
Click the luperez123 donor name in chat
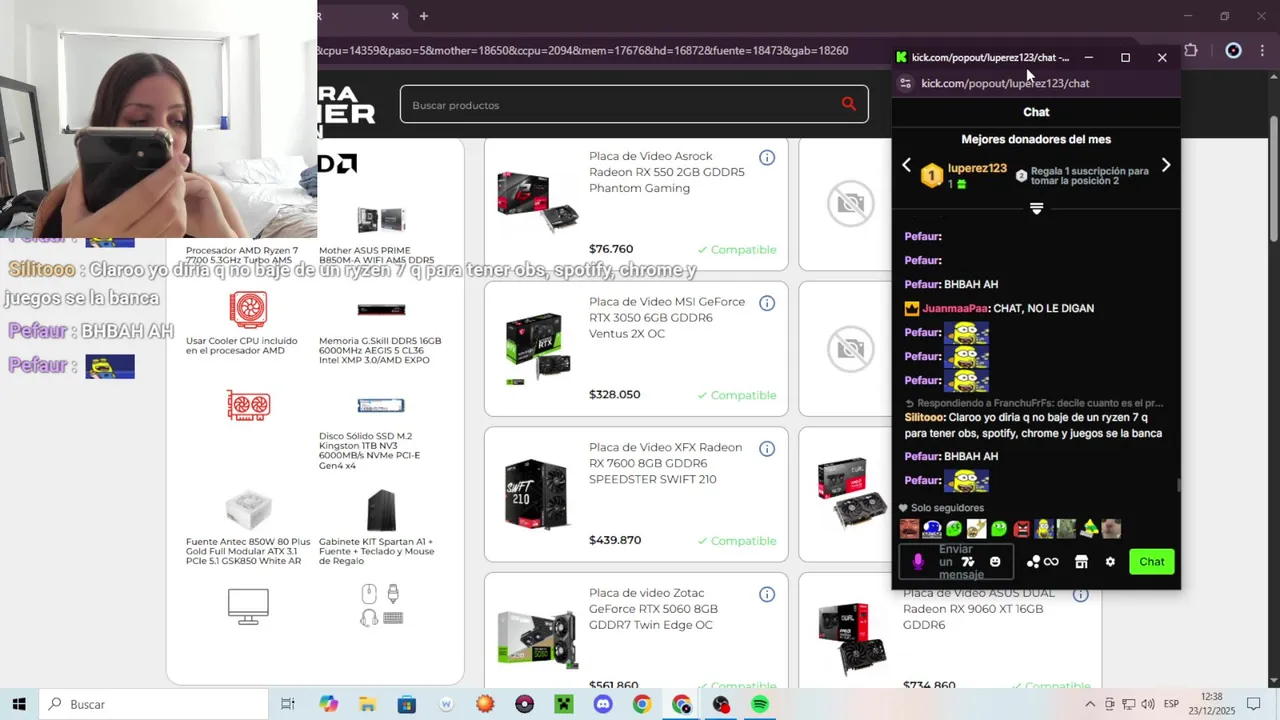tap(977, 168)
